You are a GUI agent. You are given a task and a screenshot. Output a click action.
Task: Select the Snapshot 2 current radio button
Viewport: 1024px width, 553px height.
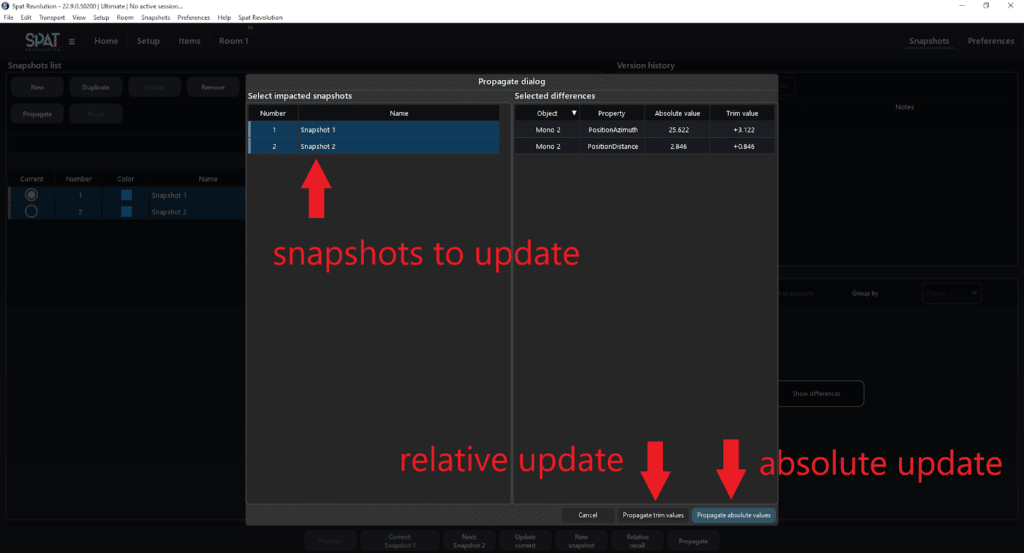click(31, 211)
